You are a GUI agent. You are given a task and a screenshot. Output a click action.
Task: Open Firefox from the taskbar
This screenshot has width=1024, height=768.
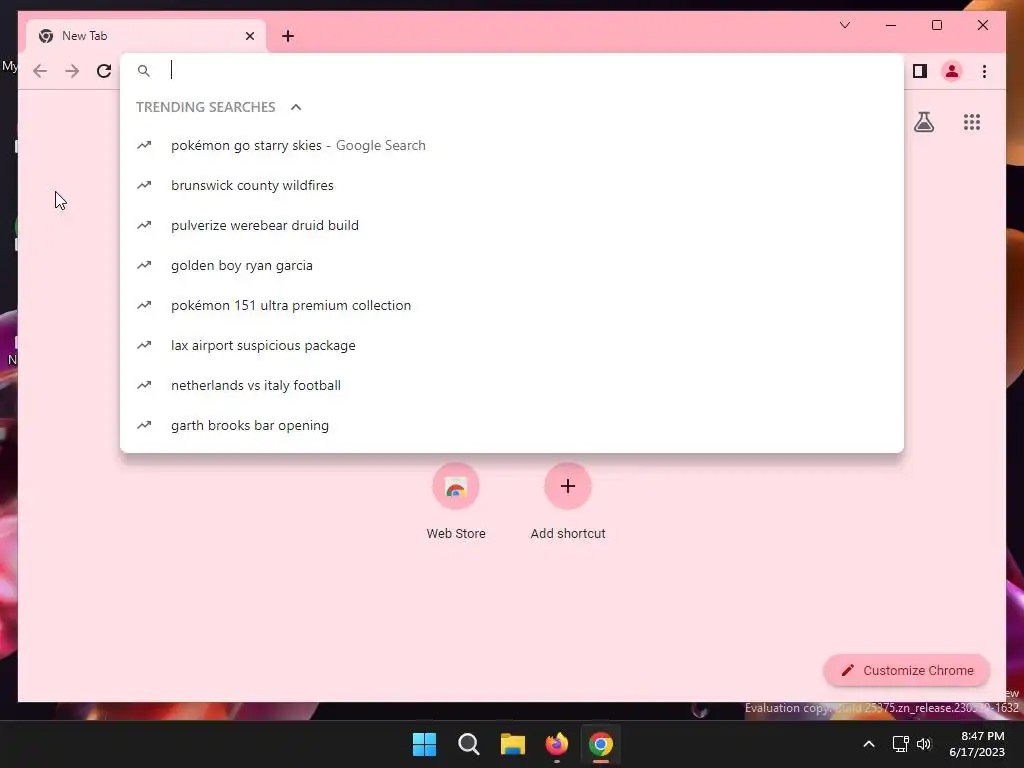pos(556,744)
